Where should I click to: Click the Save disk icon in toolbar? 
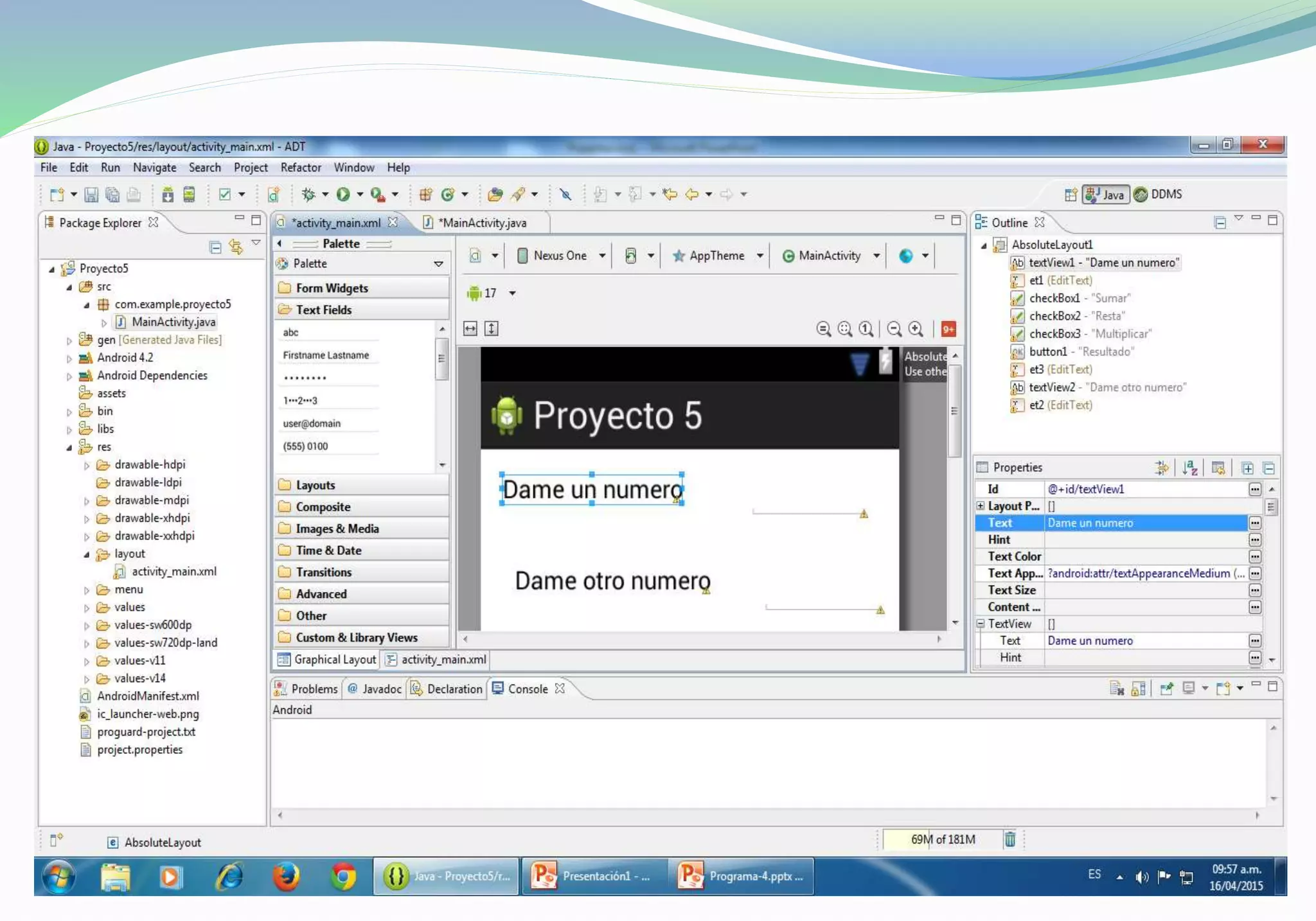(x=91, y=195)
